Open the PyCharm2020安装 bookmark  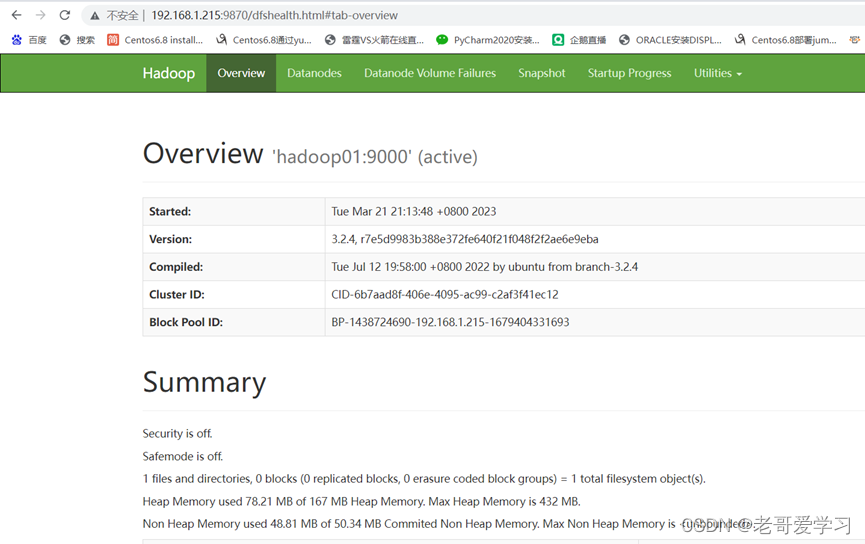pyautogui.click(x=488, y=40)
